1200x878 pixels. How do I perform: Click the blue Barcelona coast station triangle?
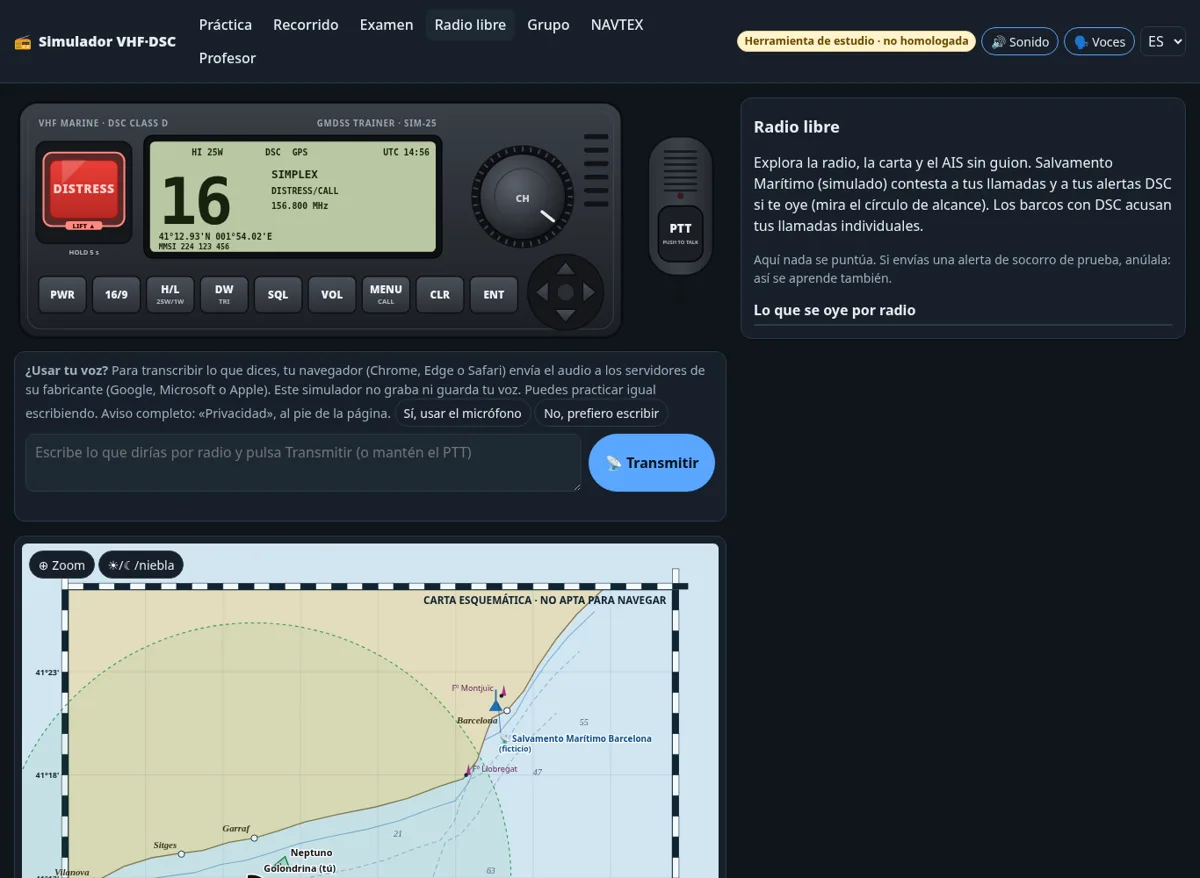[495, 704]
